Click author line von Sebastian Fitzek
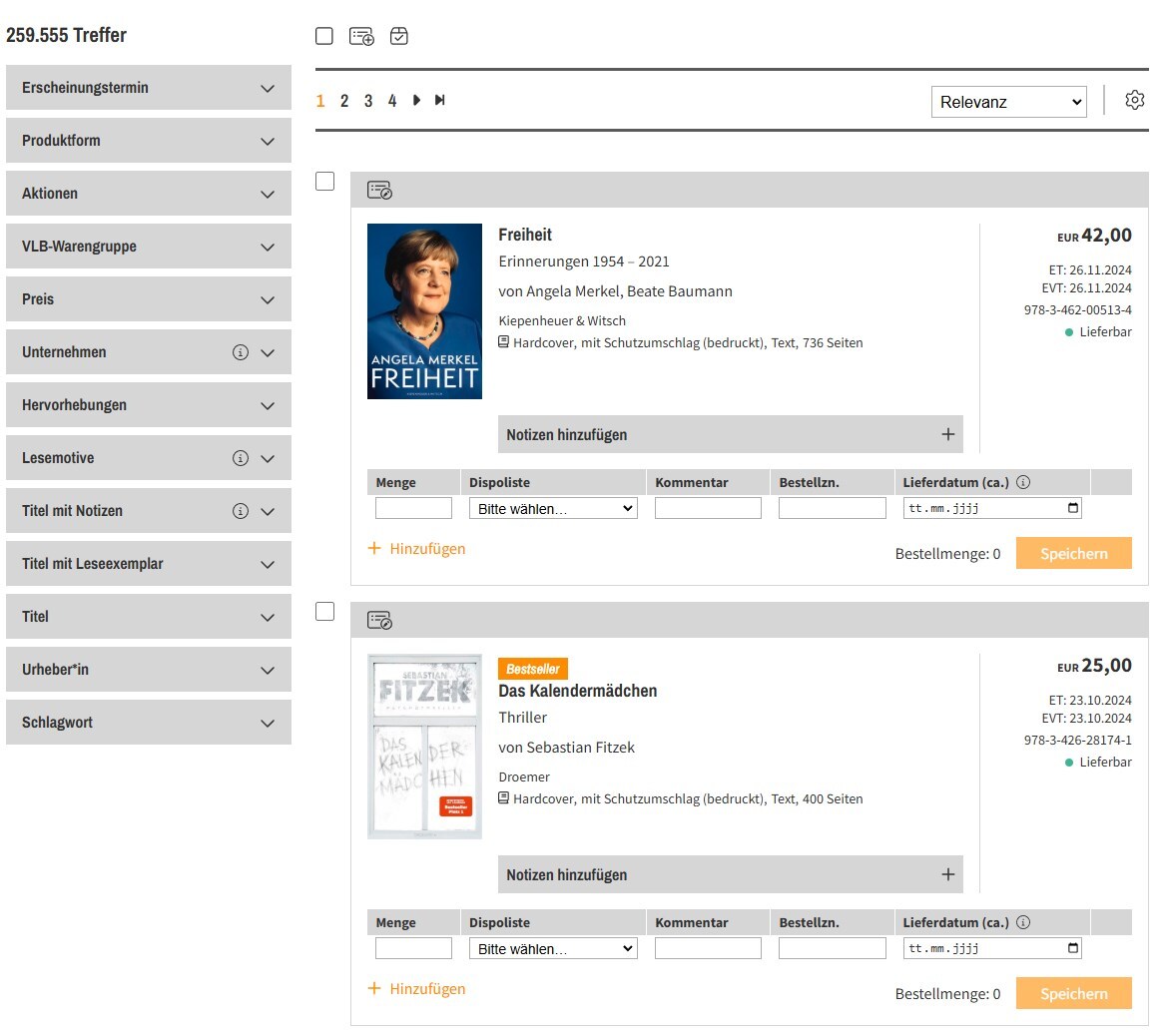 [x=566, y=748]
